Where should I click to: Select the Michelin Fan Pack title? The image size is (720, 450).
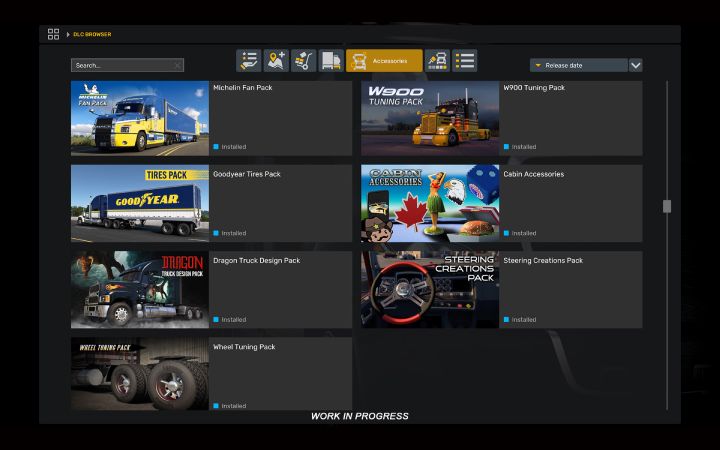point(242,88)
